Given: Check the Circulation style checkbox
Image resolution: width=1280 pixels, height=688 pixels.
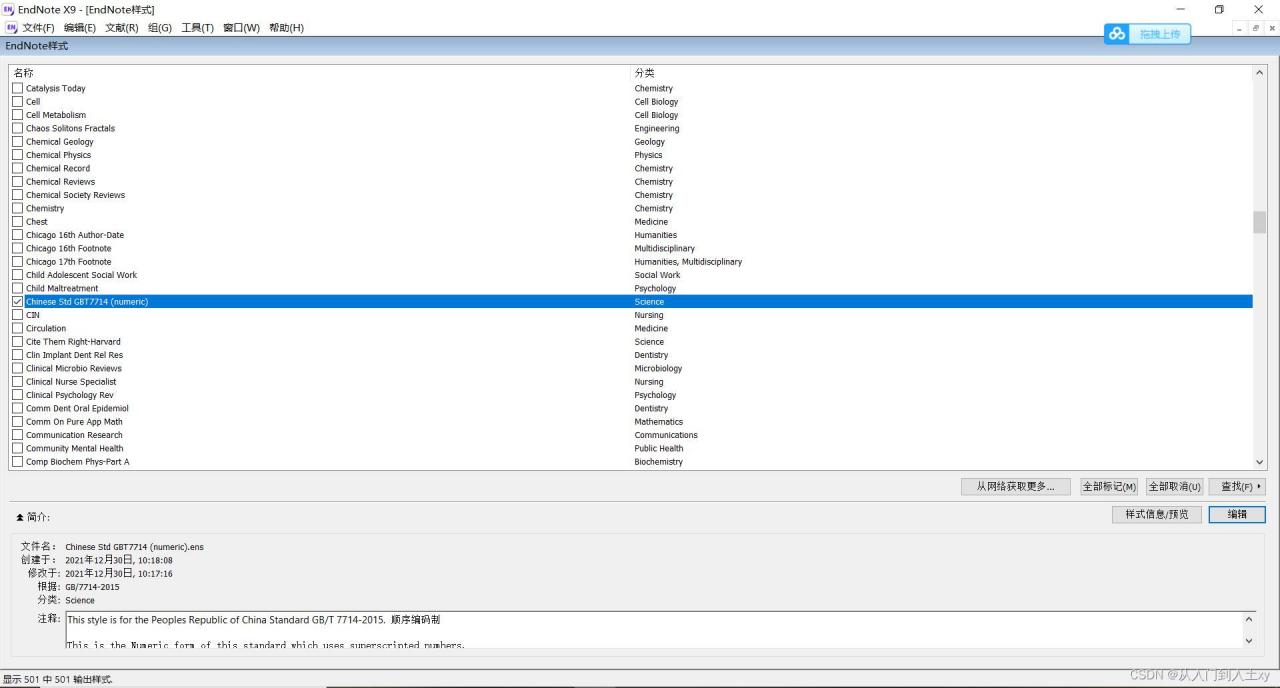Looking at the screenshot, I should [17, 328].
